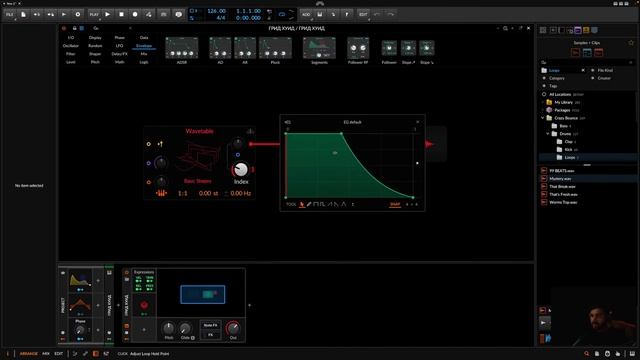
Task: Click the Out knob in device panel
Action: [x=233, y=328]
